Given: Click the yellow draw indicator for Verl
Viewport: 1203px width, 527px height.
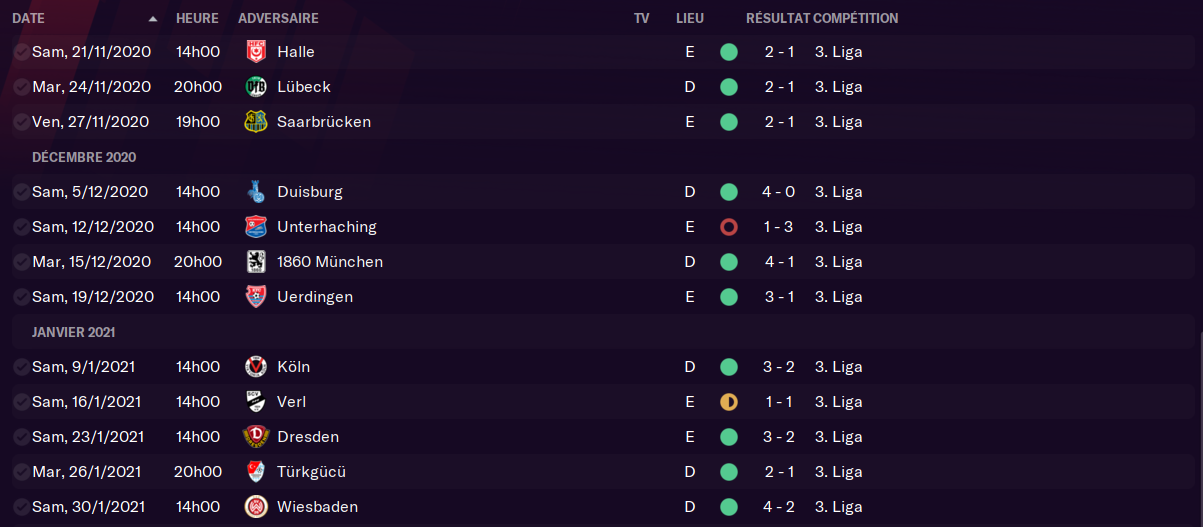Looking at the screenshot, I should [x=729, y=402].
